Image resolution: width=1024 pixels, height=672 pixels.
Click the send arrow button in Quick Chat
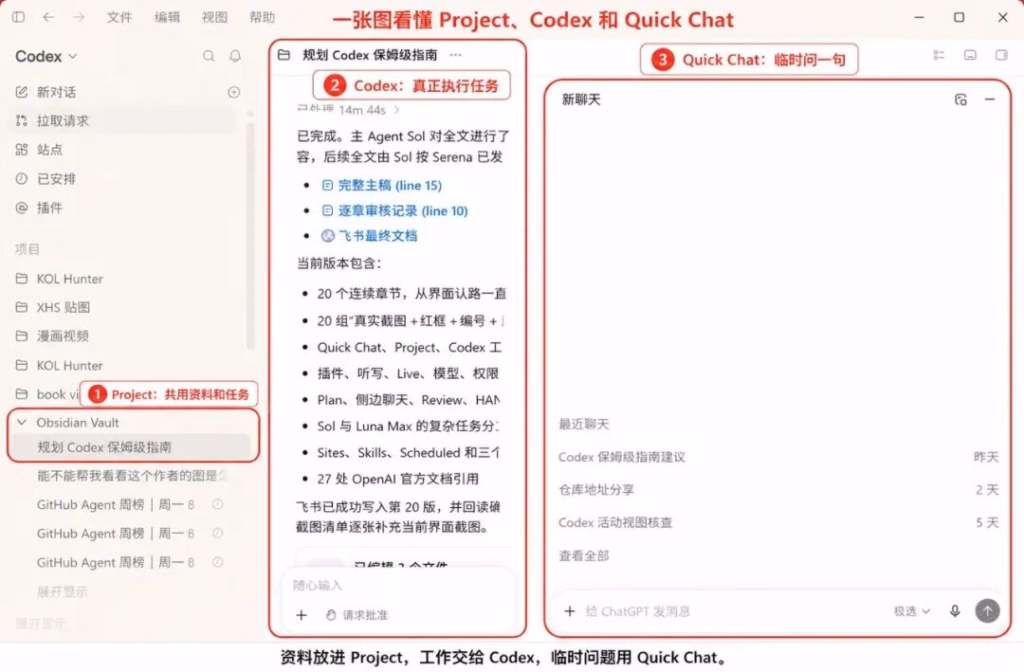point(987,611)
